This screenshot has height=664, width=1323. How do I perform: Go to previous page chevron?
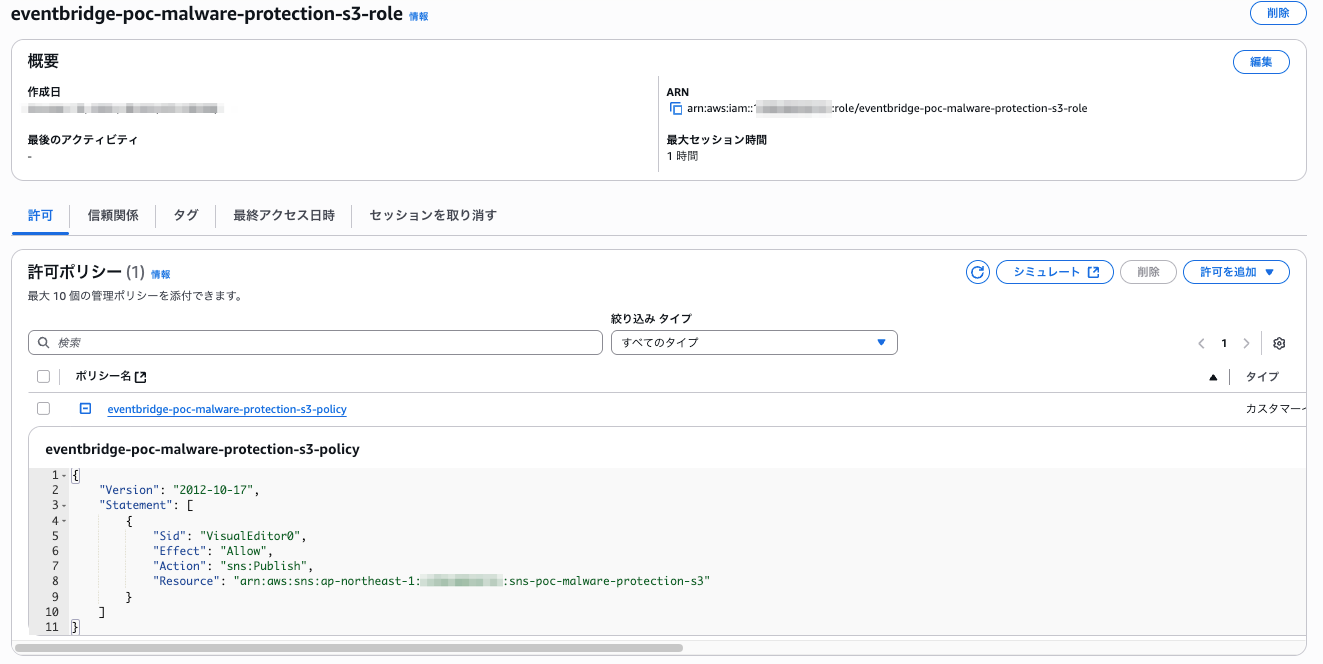[x=1201, y=343]
